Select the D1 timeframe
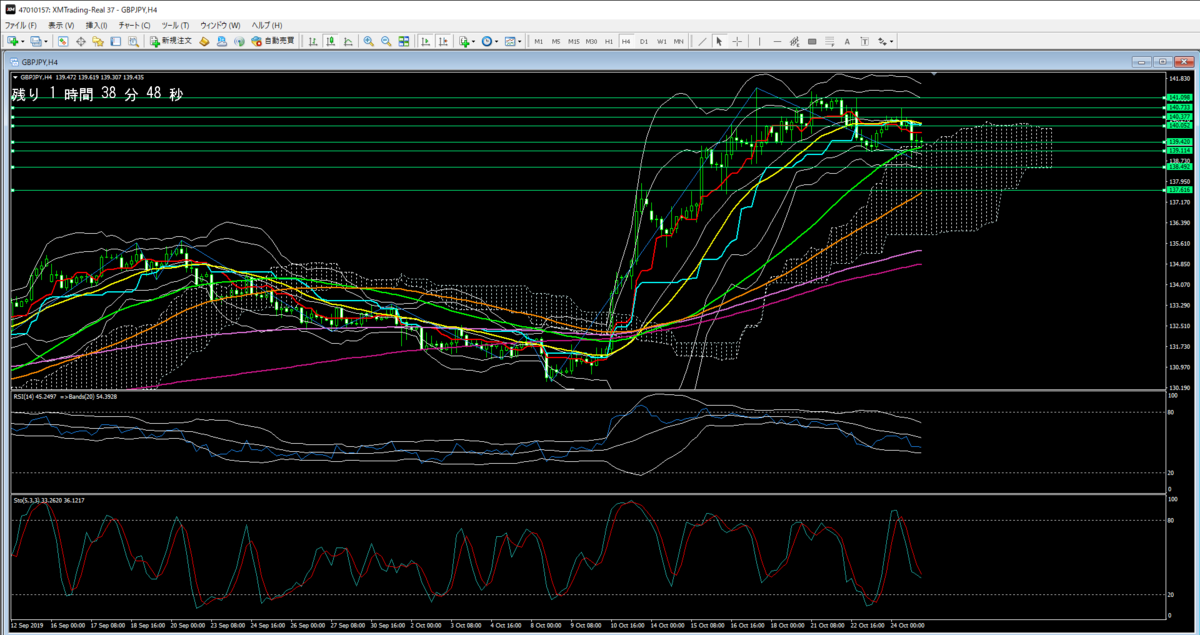1200x635 pixels. 644,41
